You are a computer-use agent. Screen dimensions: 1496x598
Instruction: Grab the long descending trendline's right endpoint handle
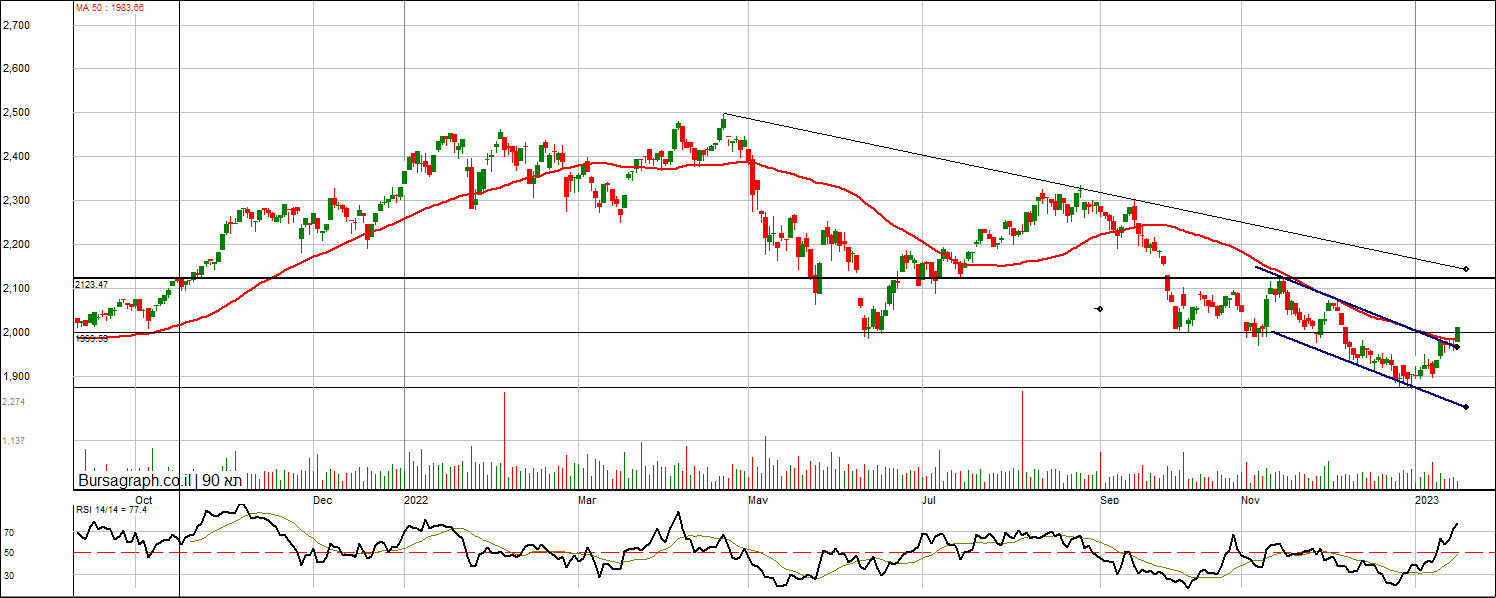click(1466, 269)
